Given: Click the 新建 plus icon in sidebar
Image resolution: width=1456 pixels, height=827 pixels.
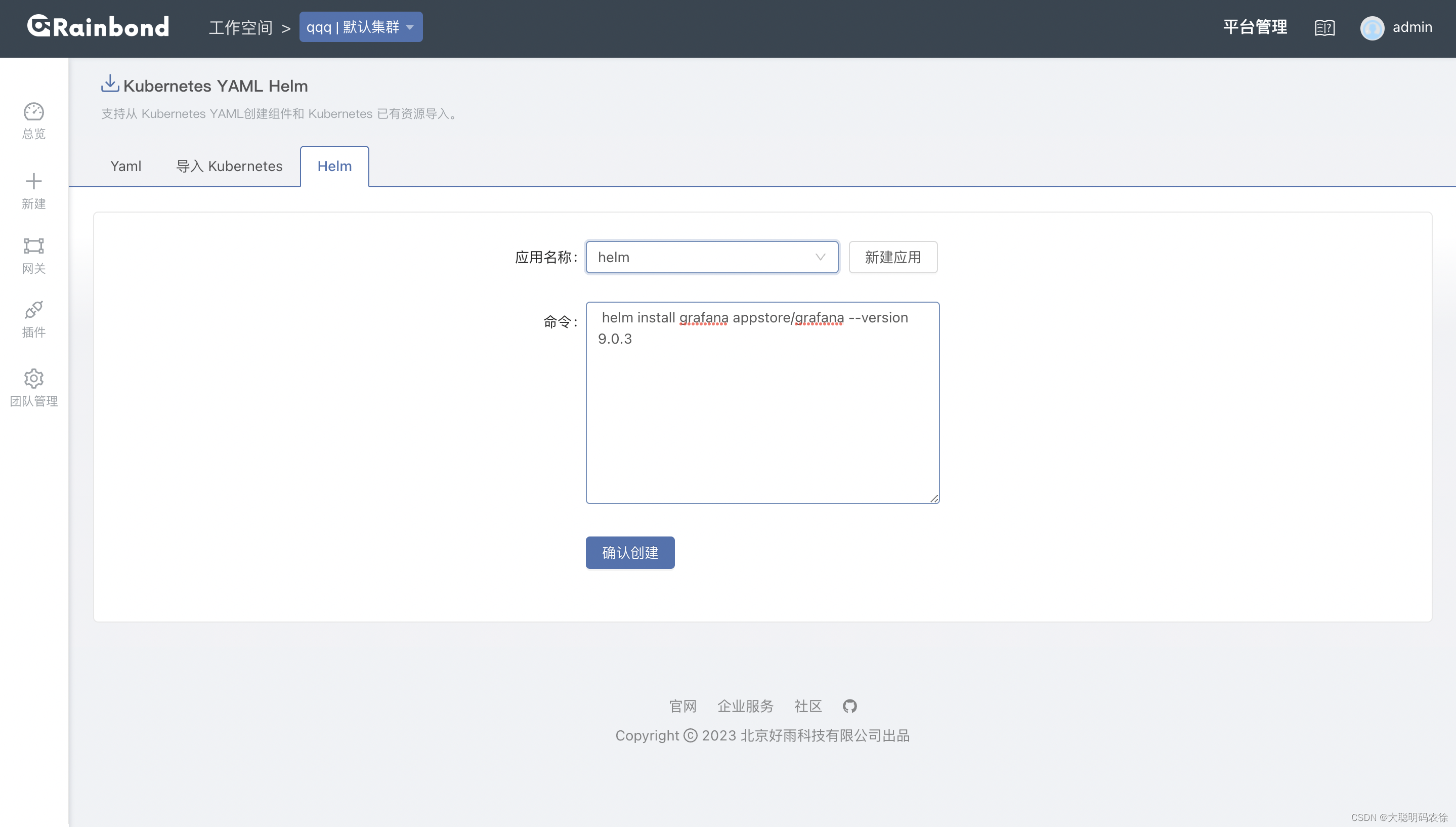Looking at the screenshot, I should coord(33,181).
